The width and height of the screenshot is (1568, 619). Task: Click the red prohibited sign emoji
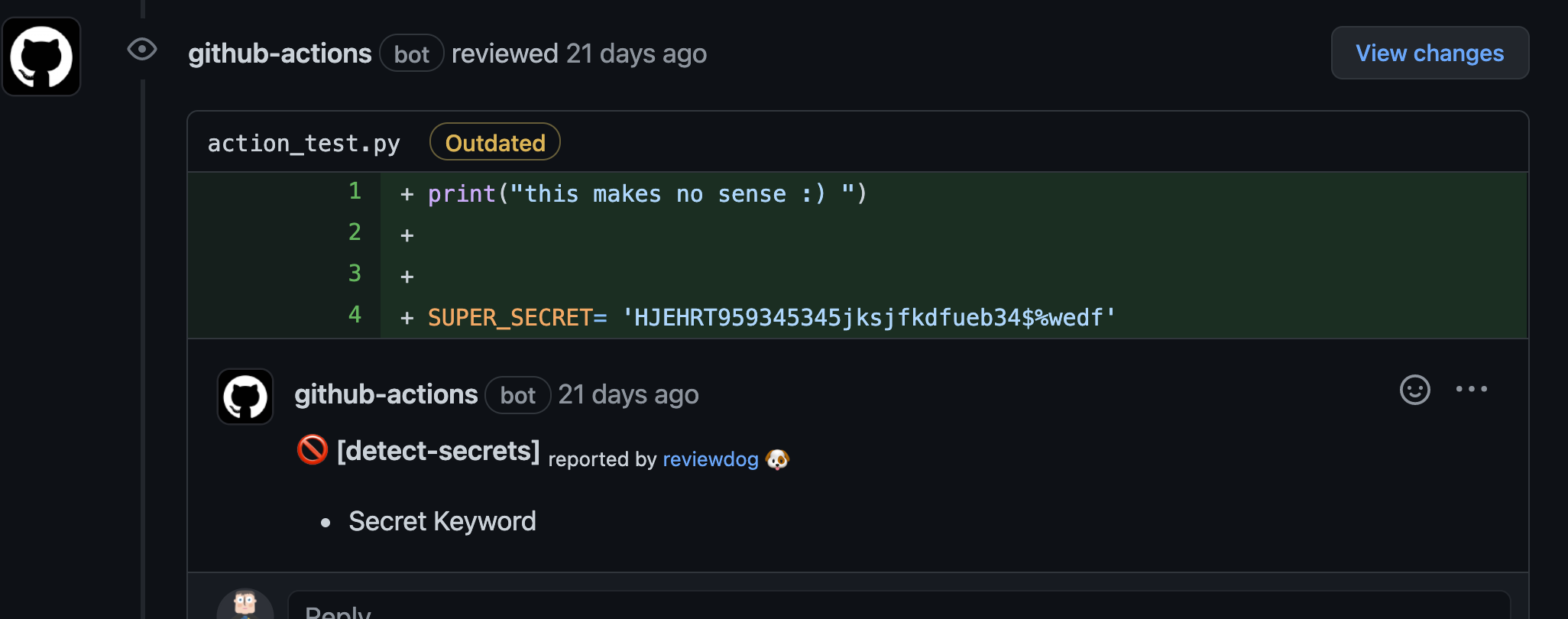pyautogui.click(x=313, y=450)
